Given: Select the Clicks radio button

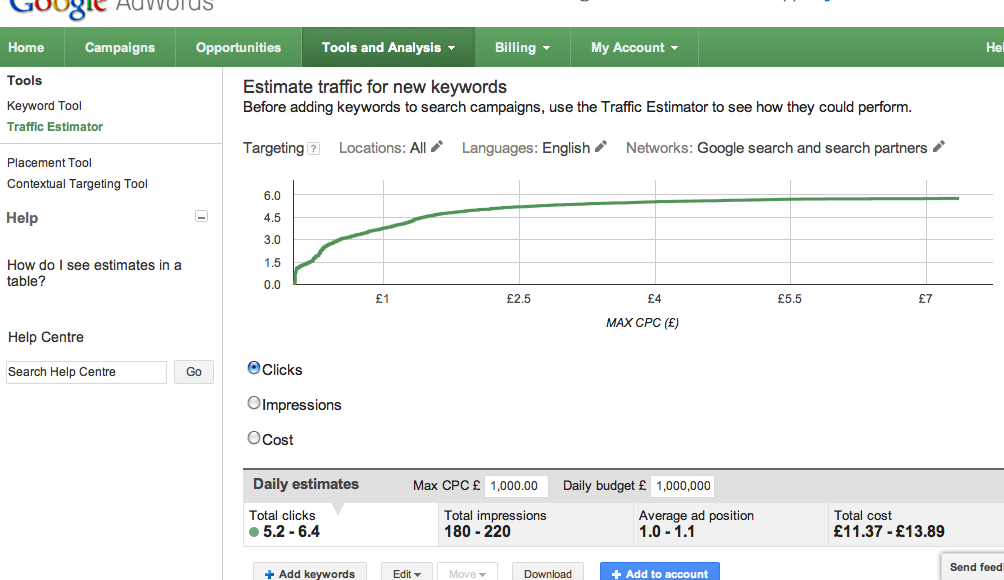Looking at the screenshot, I should coord(254,368).
